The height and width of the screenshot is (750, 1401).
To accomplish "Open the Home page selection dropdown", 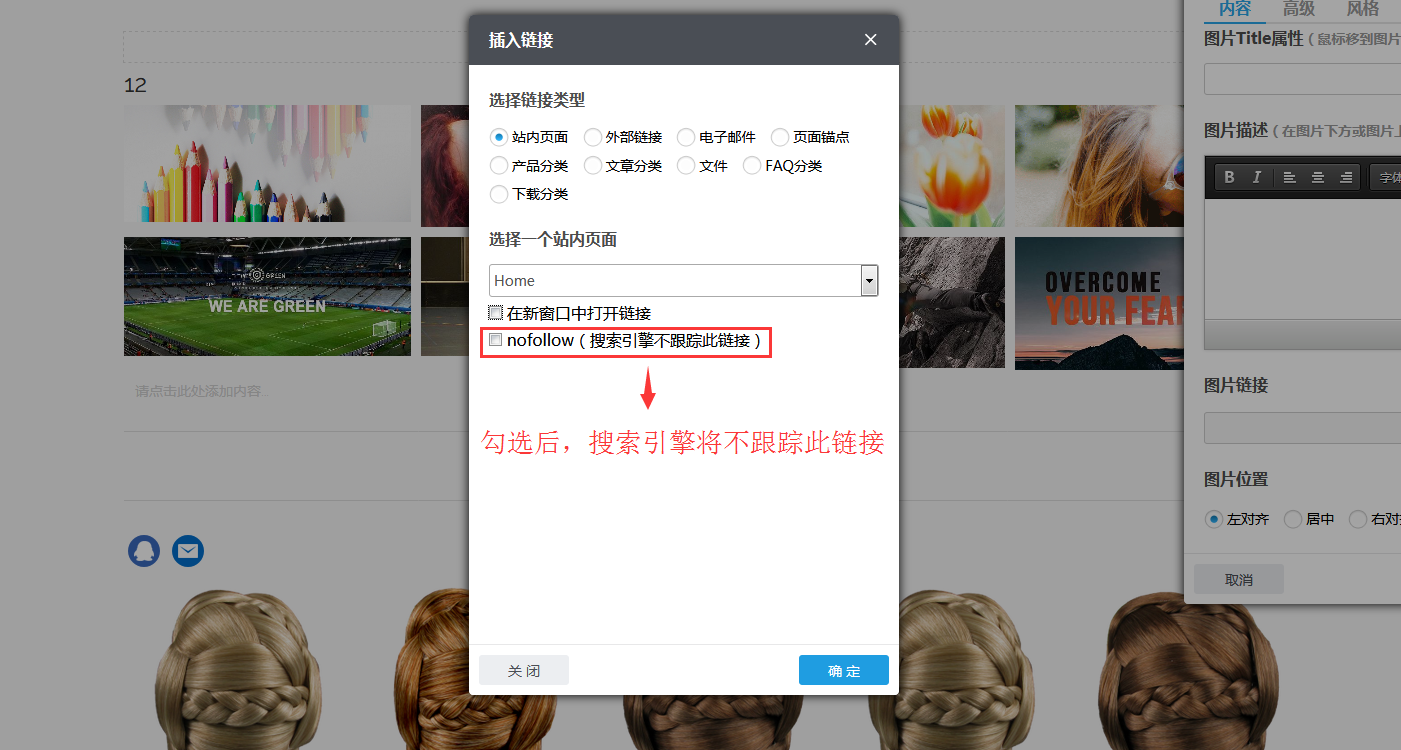I will (x=868, y=280).
